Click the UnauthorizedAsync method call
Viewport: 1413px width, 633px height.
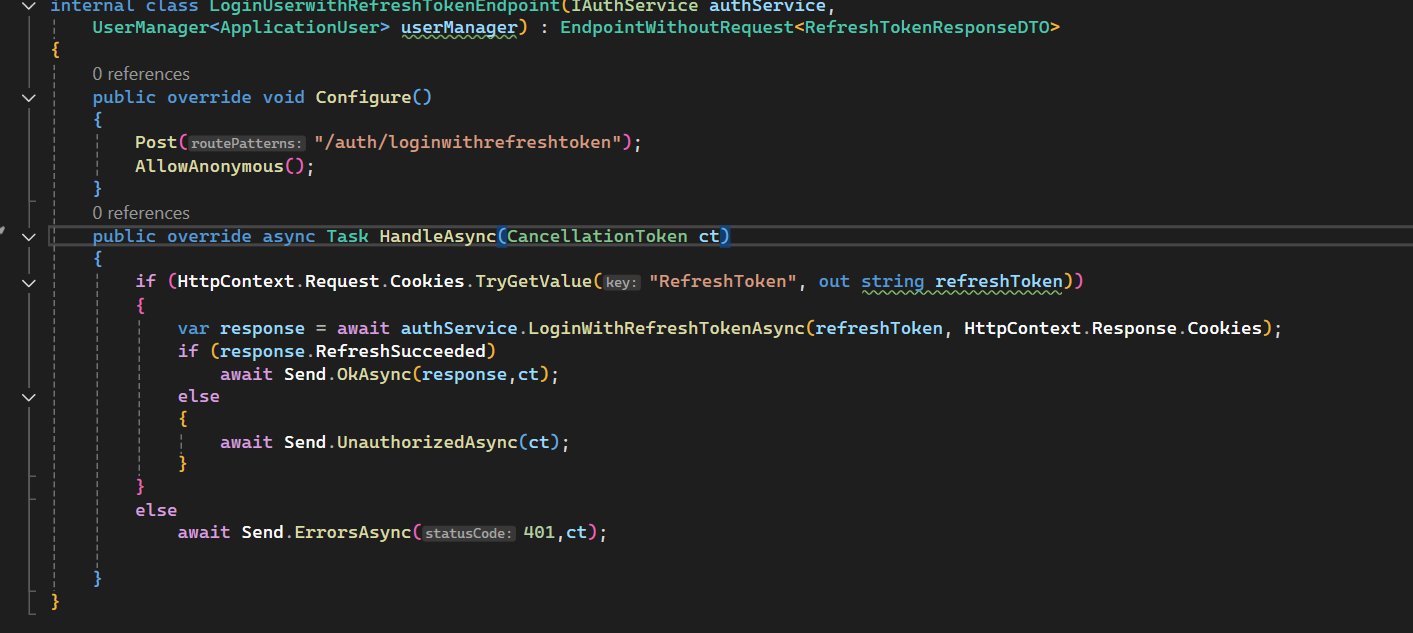click(x=427, y=441)
